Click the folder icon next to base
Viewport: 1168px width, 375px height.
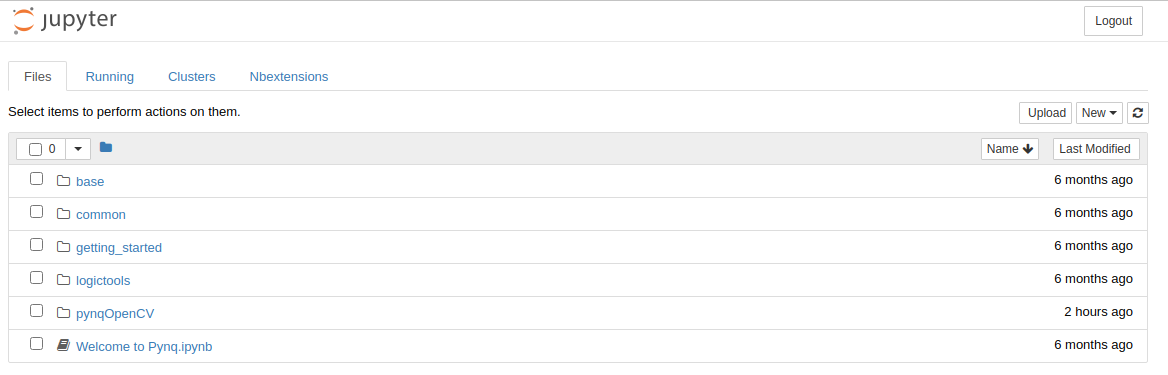point(63,180)
